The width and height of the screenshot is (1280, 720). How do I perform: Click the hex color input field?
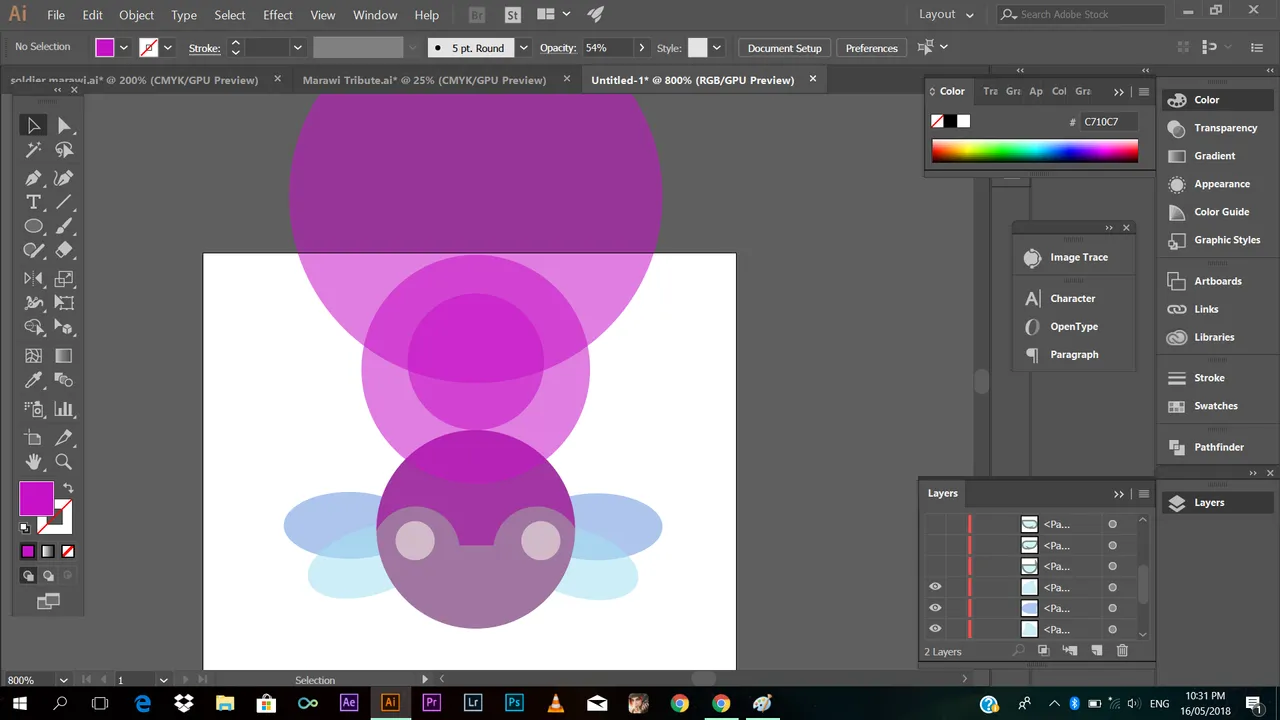pyautogui.click(x=1109, y=122)
